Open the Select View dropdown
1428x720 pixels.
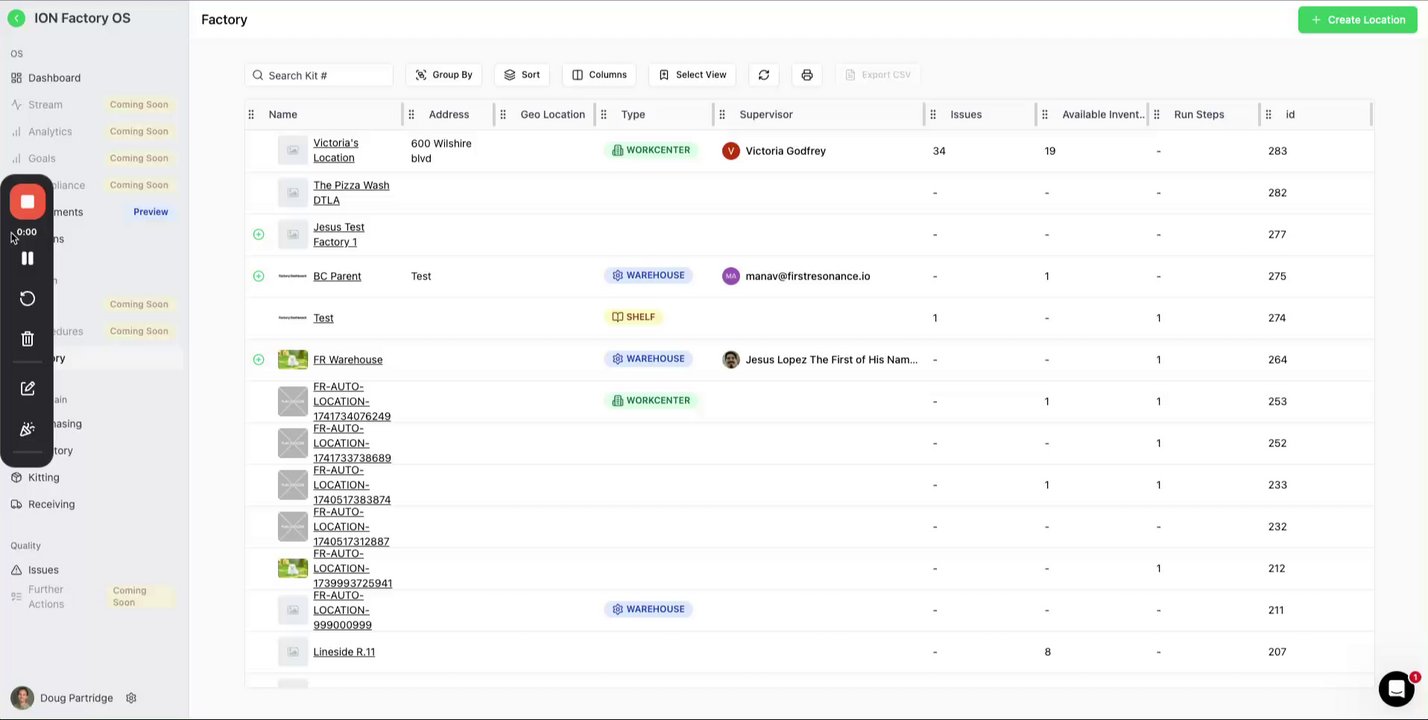click(692, 75)
